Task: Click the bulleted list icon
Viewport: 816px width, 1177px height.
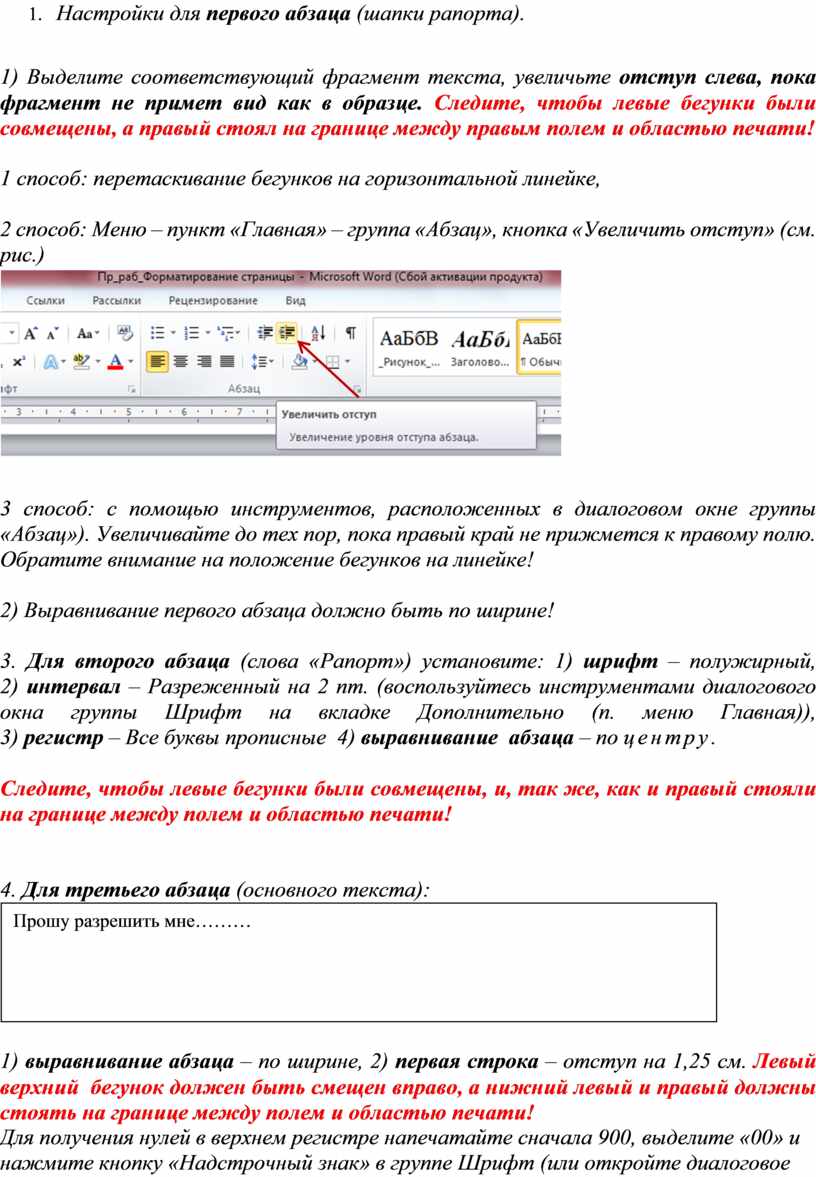Action: pos(157,332)
